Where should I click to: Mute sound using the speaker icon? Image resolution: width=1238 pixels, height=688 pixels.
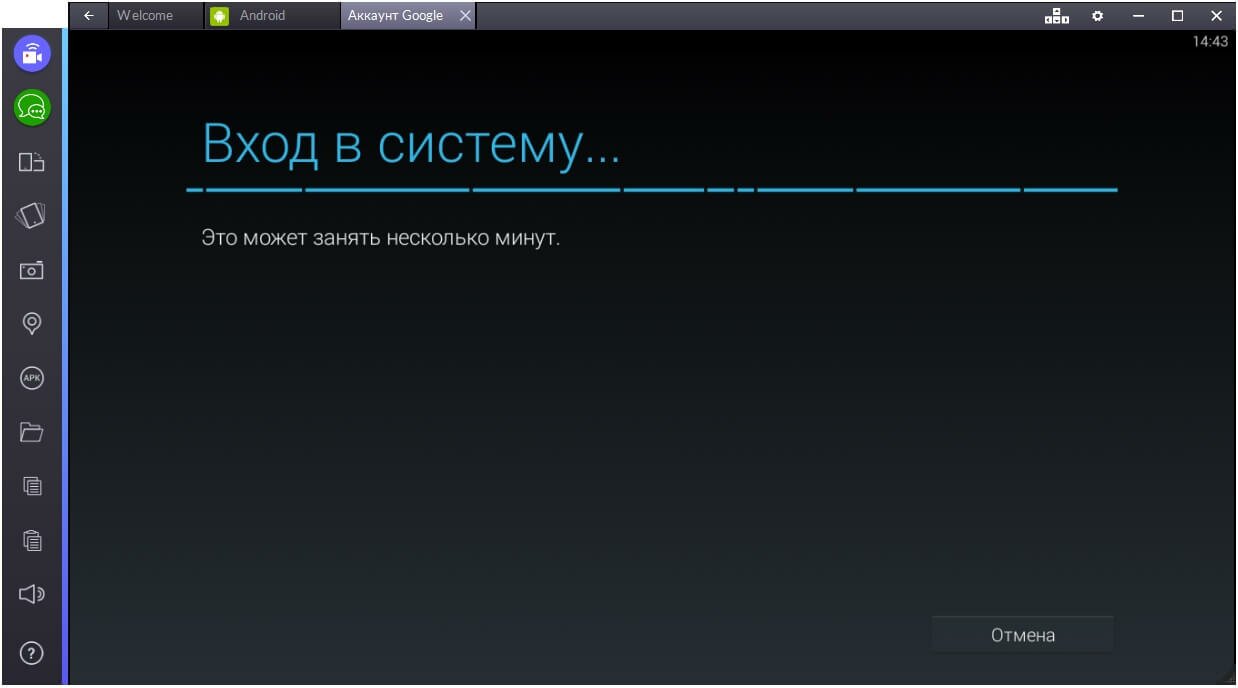click(x=32, y=594)
